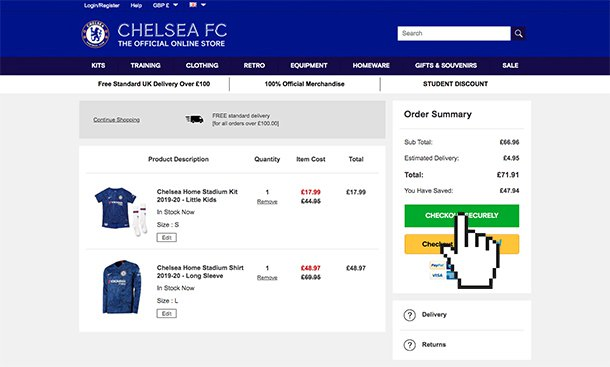The height and width of the screenshot is (367, 610).
Task: Open the KITS menu
Action: click(x=98, y=65)
